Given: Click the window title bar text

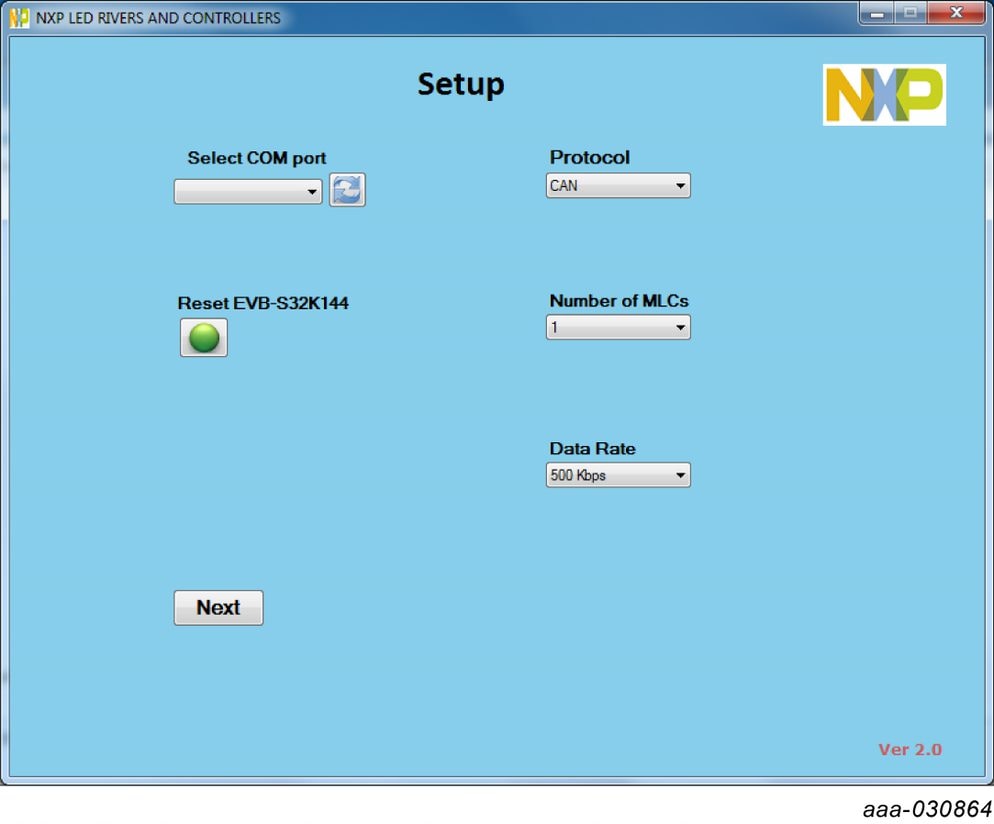Looking at the screenshot, I should (158, 18).
